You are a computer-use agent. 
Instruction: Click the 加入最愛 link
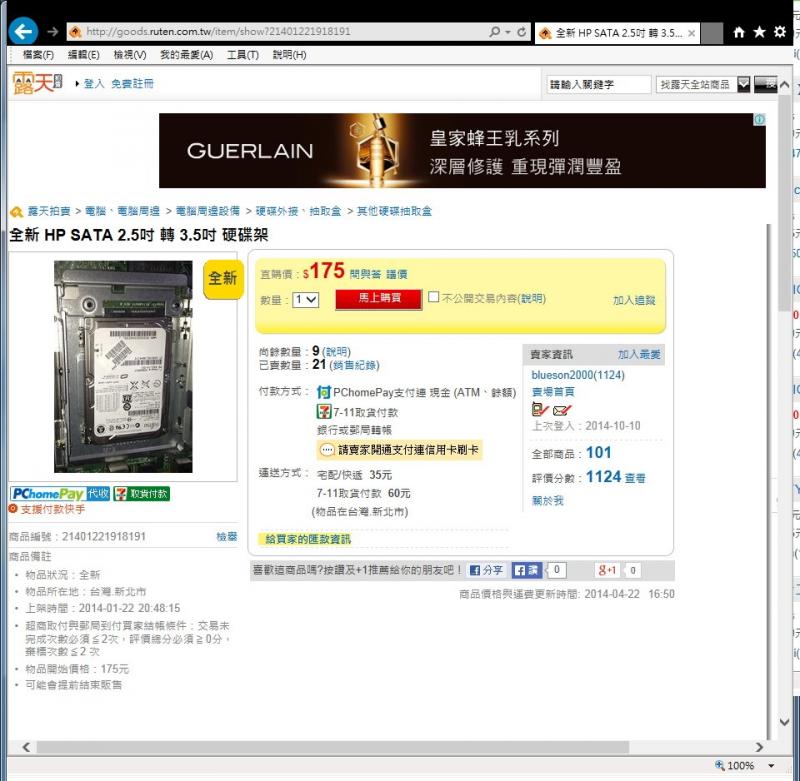tap(639, 355)
